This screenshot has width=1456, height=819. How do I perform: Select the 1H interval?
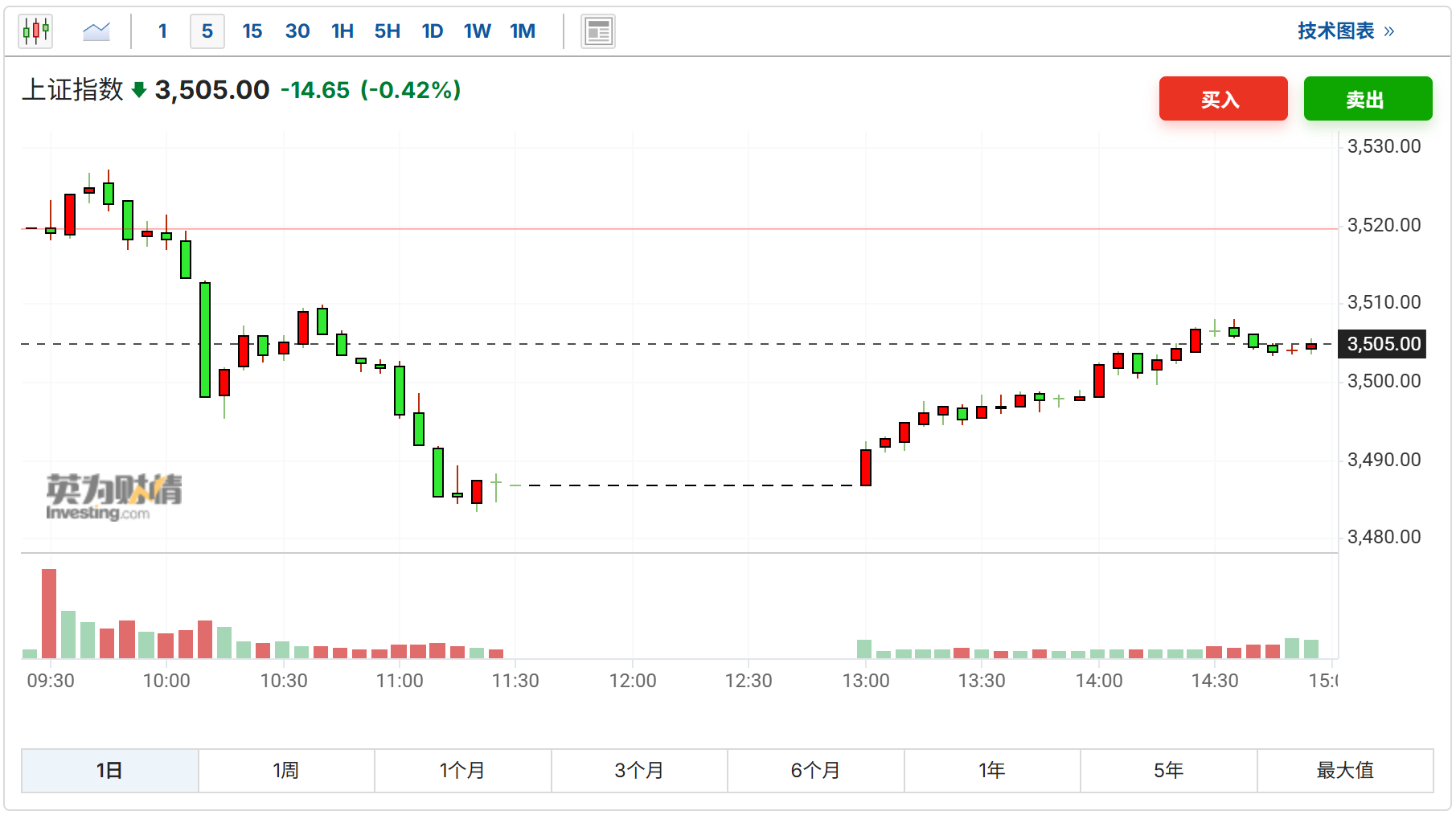342,31
